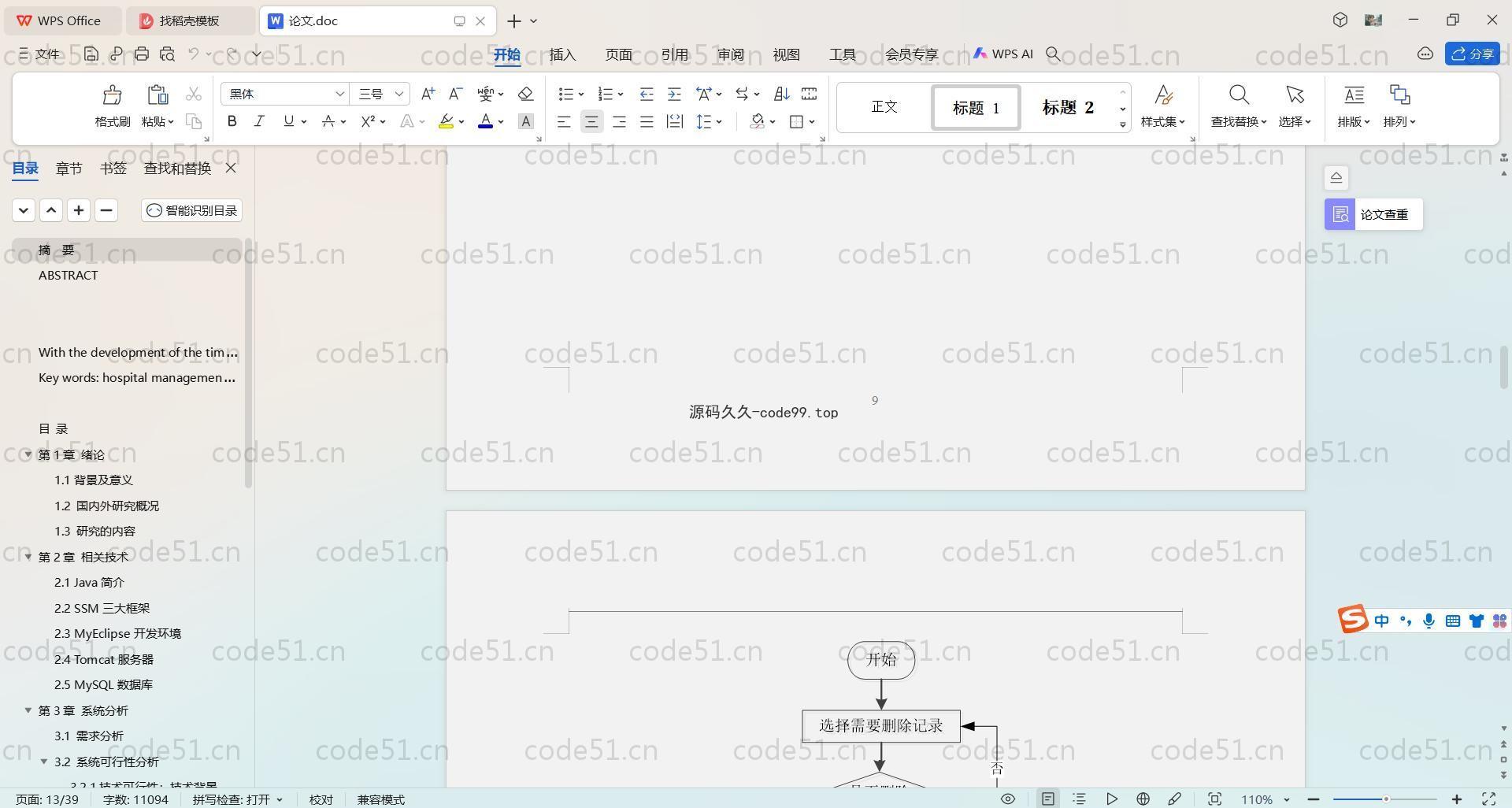Click the Undo arrow icon
Screen dimensions: 1512x808
tap(193, 54)
